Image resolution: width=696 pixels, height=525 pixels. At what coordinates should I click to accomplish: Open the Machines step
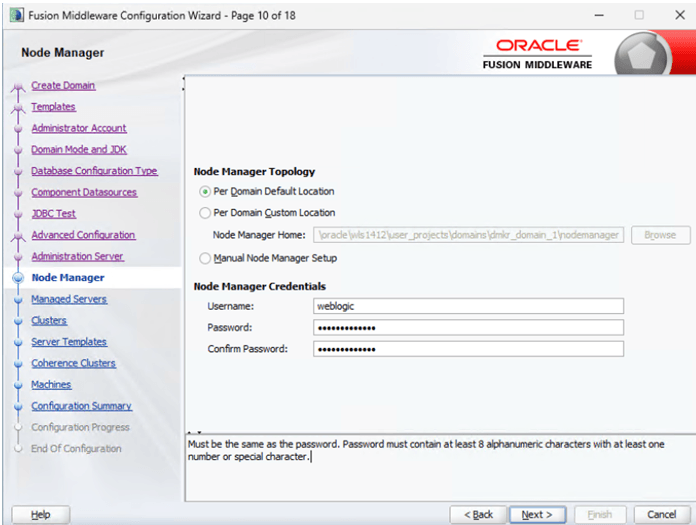tap(51, 384)
